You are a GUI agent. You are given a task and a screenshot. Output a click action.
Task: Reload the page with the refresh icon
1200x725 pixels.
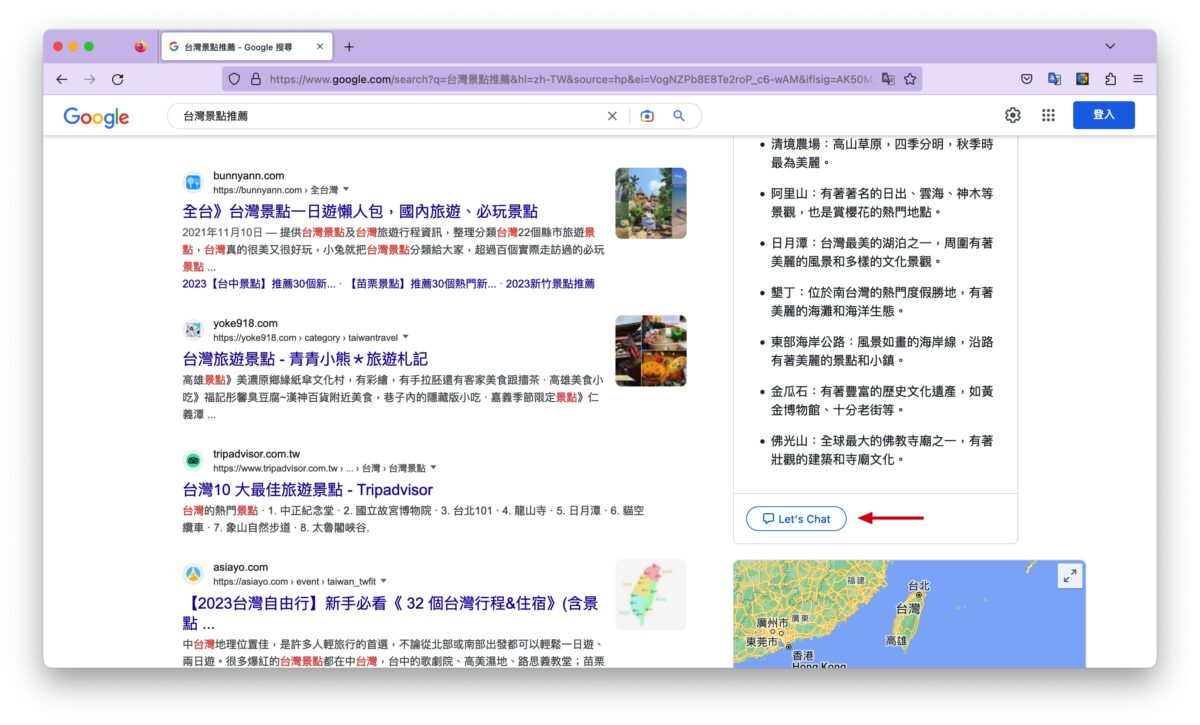(x=118, y=79)
